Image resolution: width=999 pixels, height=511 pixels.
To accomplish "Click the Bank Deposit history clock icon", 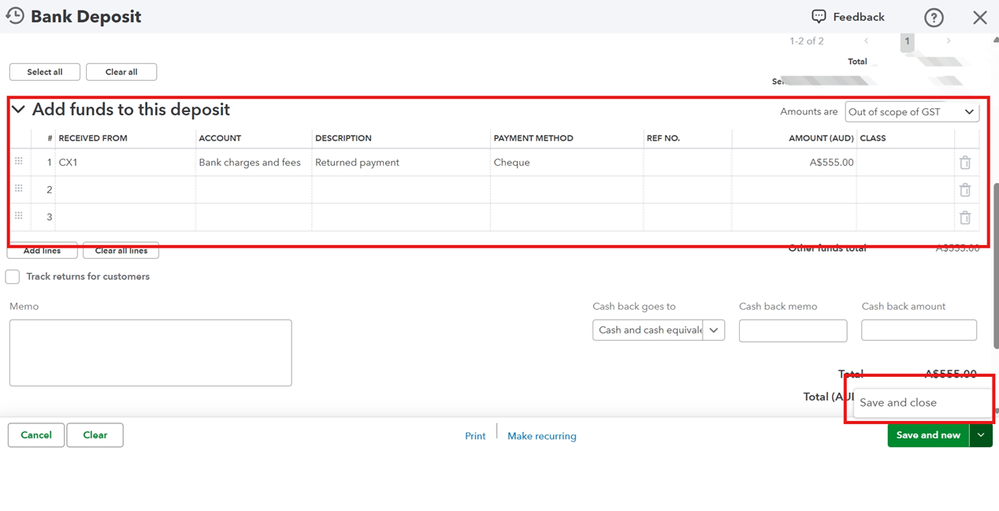I will point(15,16).
